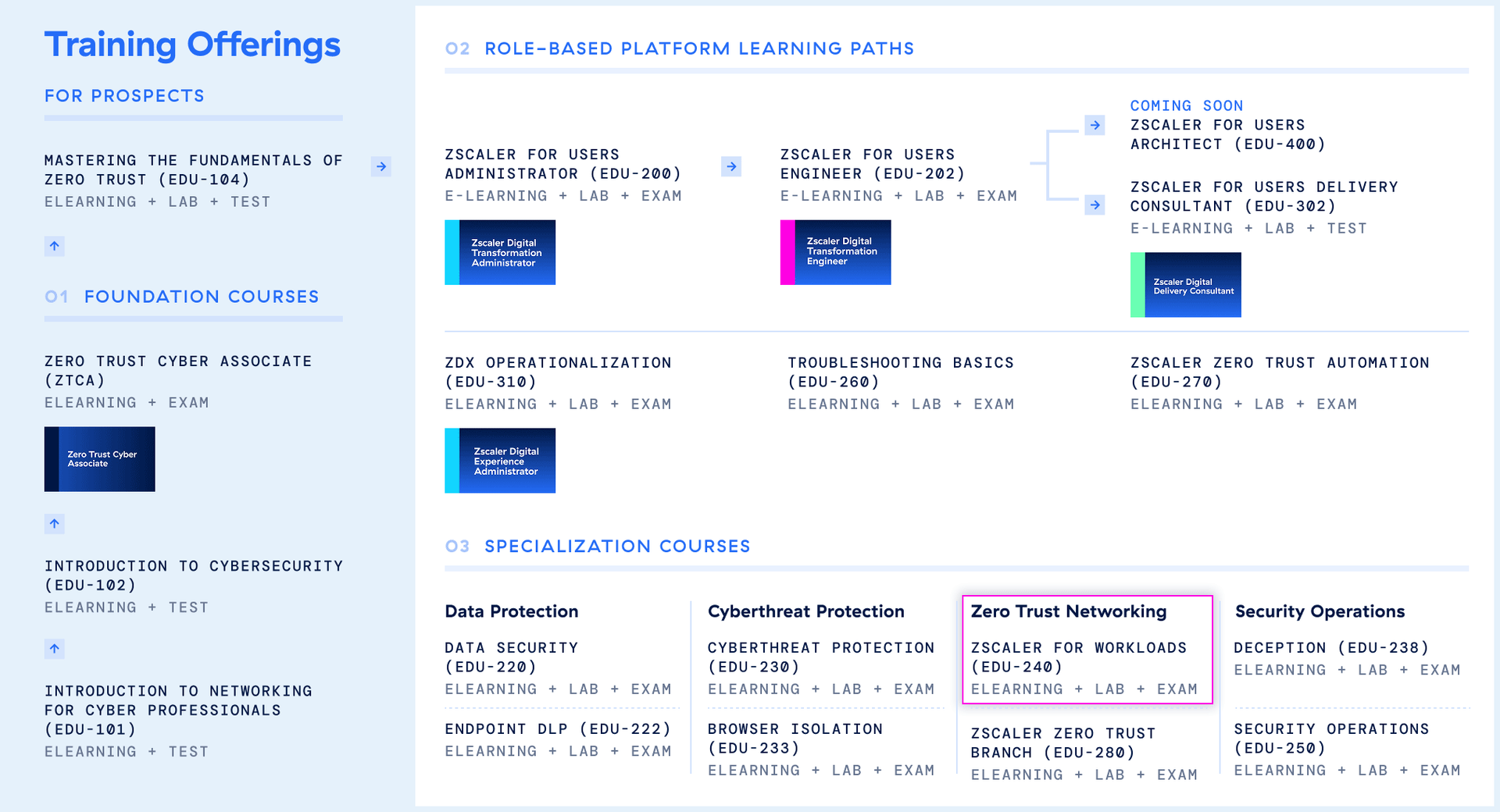Select the Zero Trust Cyber Associate badge
The image size is (1500, 812).
point(99,459)
